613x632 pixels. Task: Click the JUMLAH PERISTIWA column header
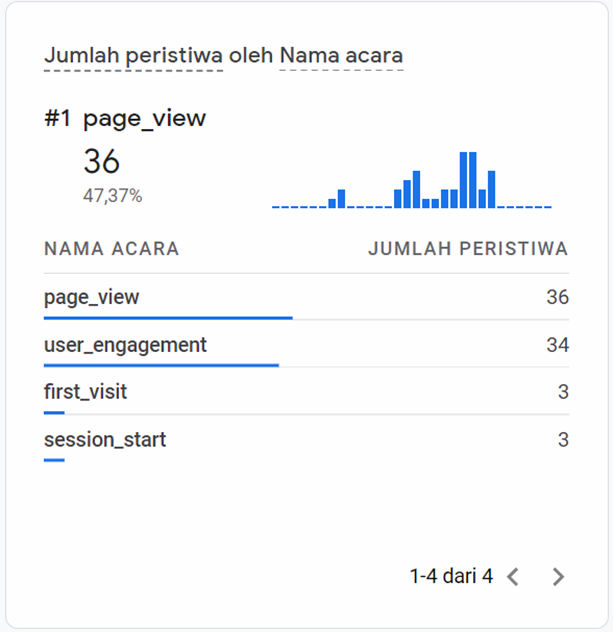pos(468,249)
